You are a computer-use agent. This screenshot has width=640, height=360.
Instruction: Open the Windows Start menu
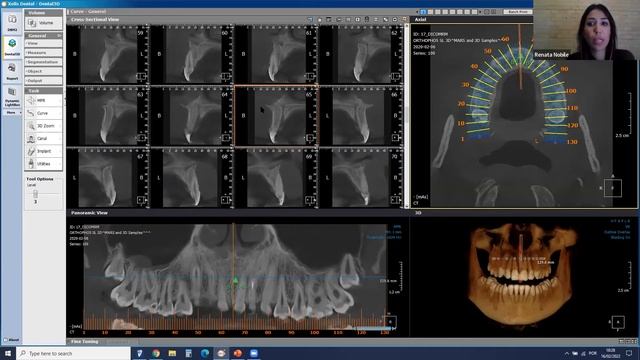click(x=8, y=353)
